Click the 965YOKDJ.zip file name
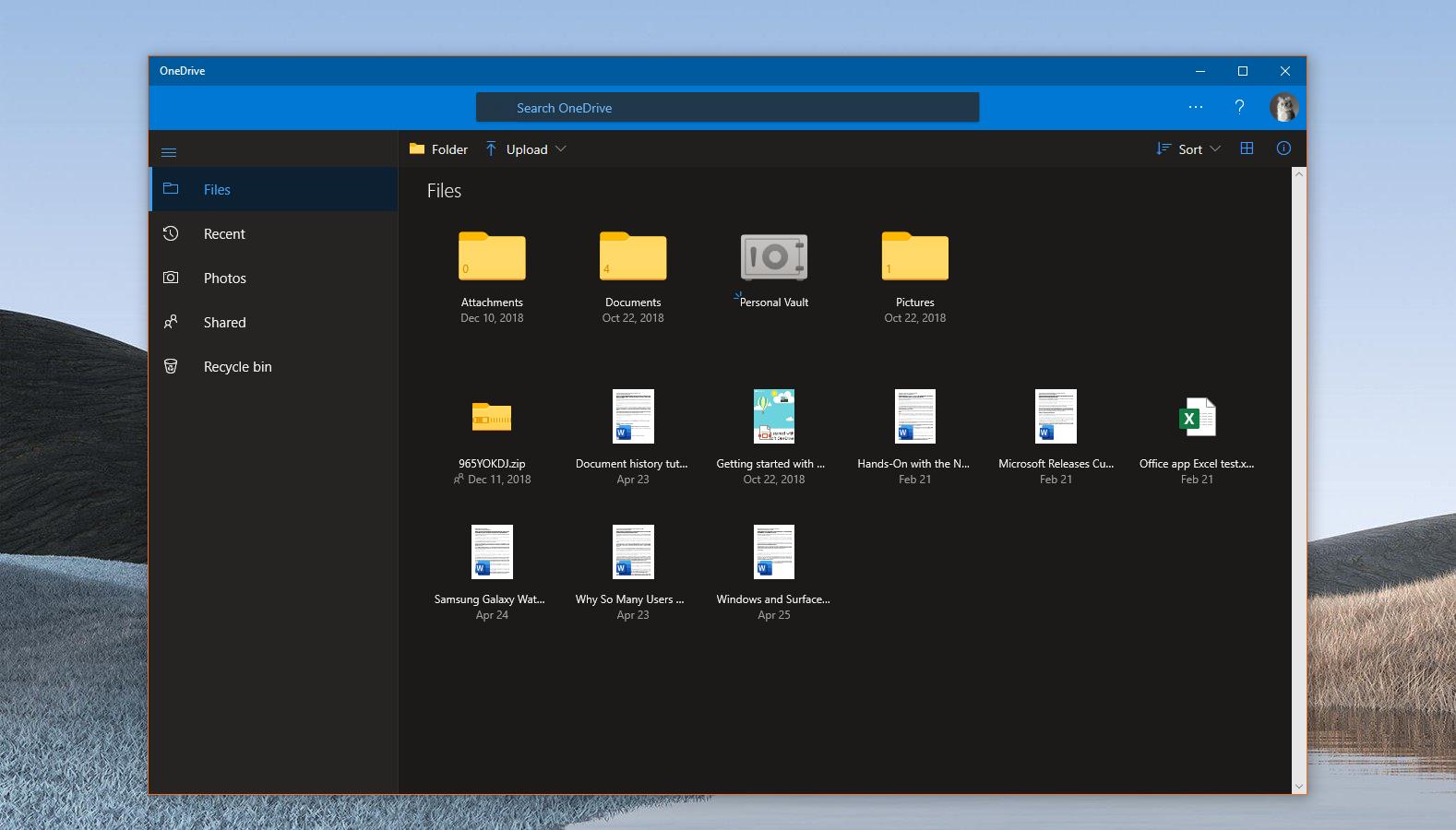 click(492, 464)
